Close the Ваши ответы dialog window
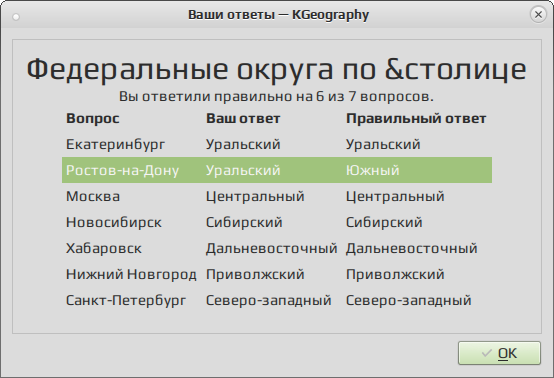 (x=538, y=14)
